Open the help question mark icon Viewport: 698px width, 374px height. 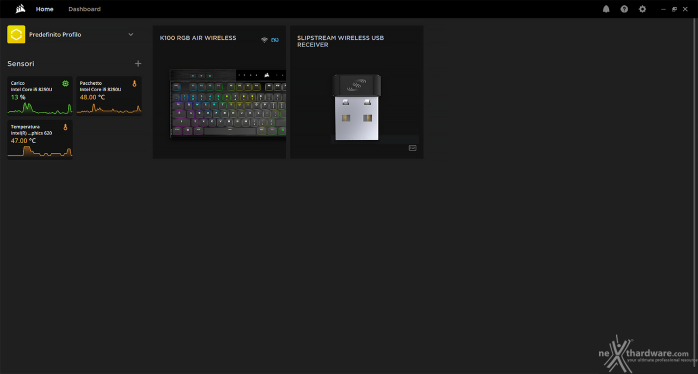[624, 9]
